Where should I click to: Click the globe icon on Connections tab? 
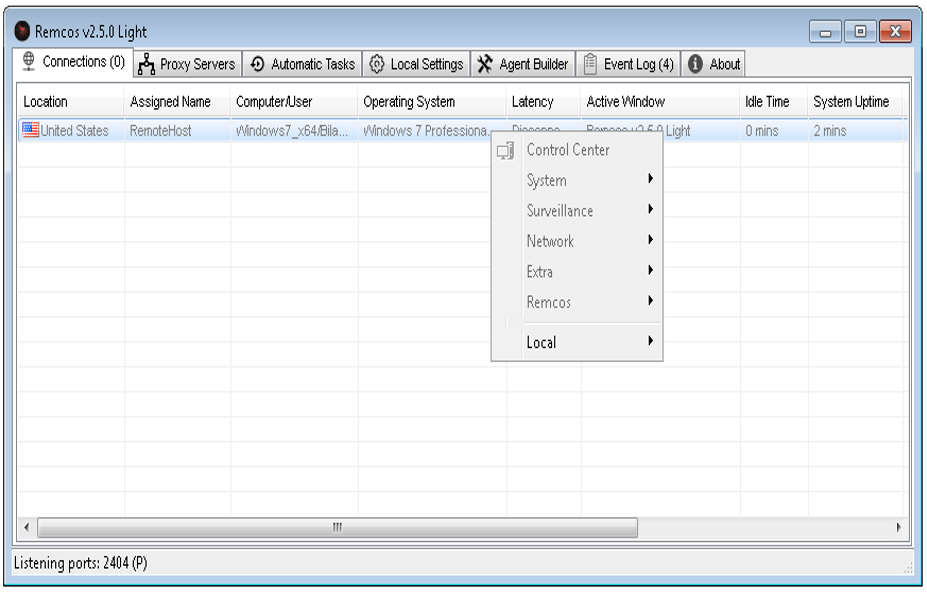29,62
